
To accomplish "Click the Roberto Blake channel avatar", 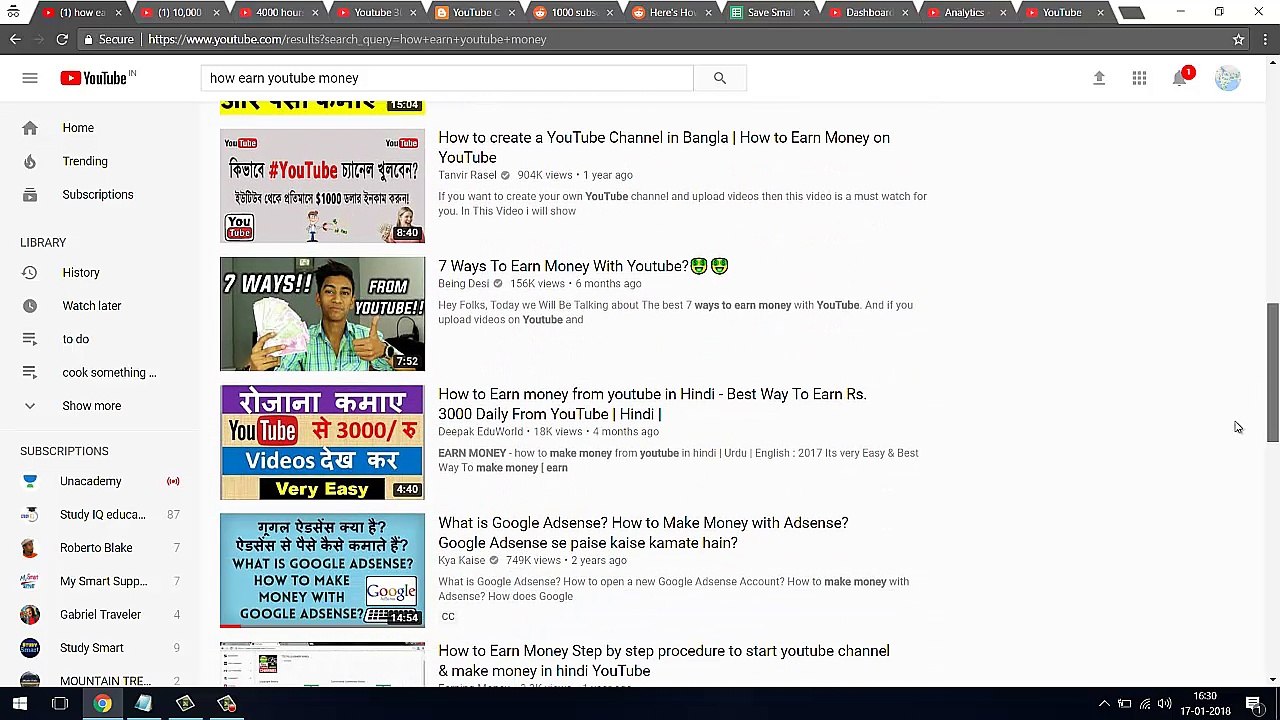I will tap(30, 548).
